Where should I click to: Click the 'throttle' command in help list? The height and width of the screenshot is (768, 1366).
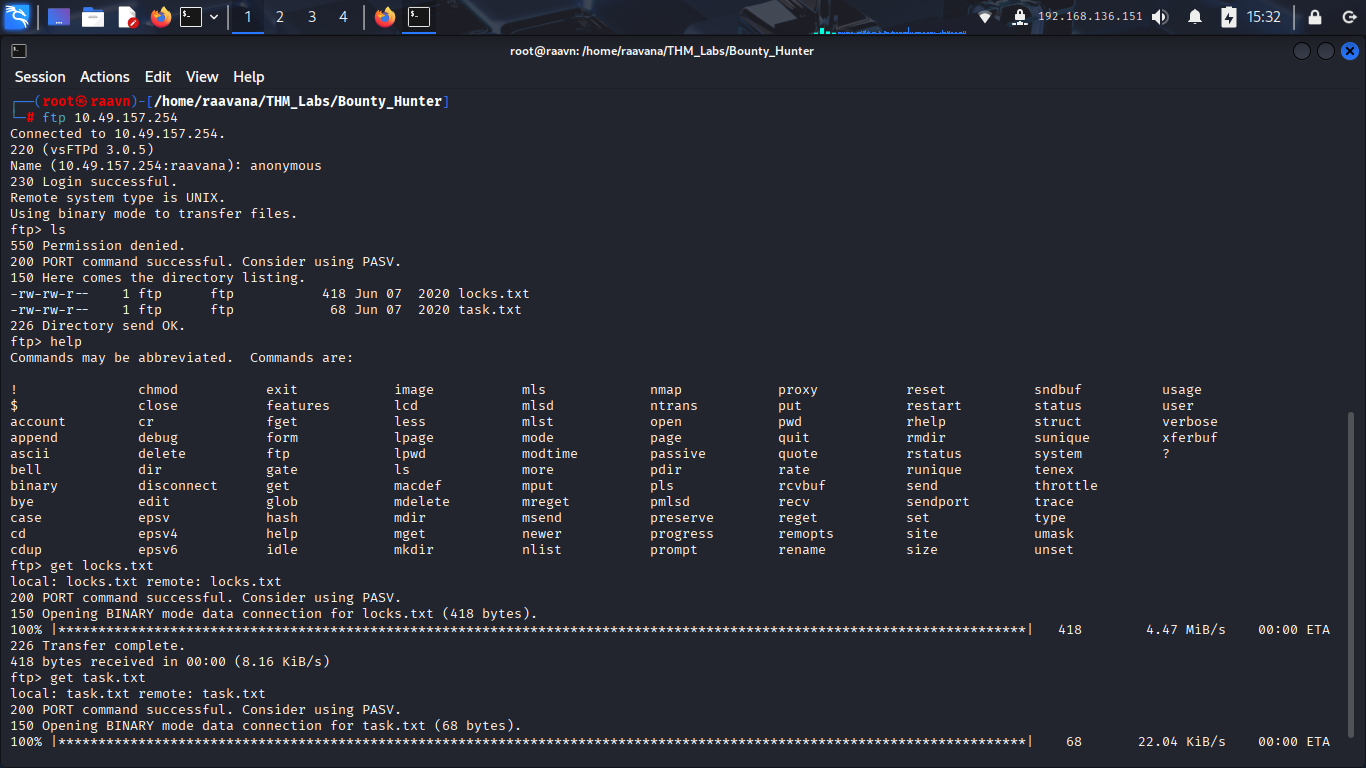pyautogui.click(x=1066, y=486)
